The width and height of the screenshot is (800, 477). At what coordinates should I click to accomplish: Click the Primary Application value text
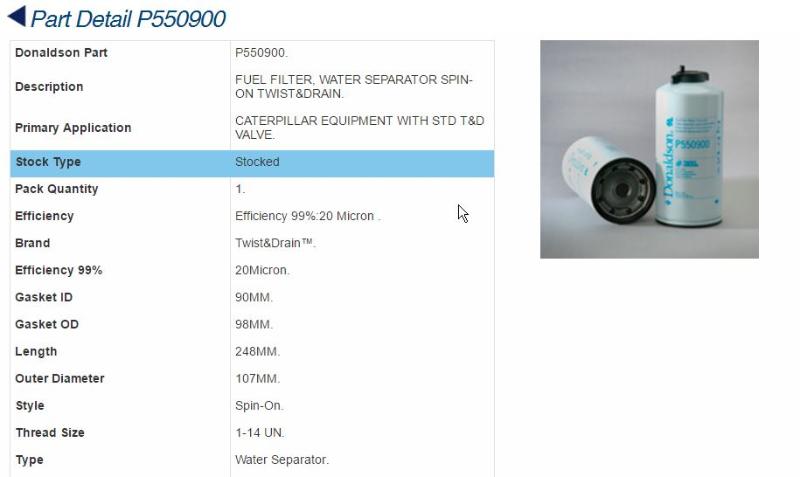coord(359,128)
